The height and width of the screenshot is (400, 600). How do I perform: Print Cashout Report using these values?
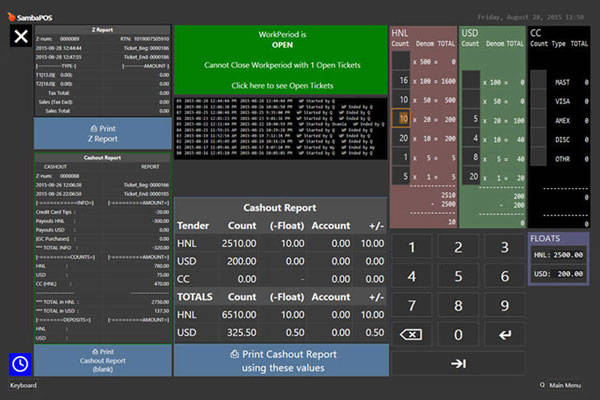coord(279,360)
